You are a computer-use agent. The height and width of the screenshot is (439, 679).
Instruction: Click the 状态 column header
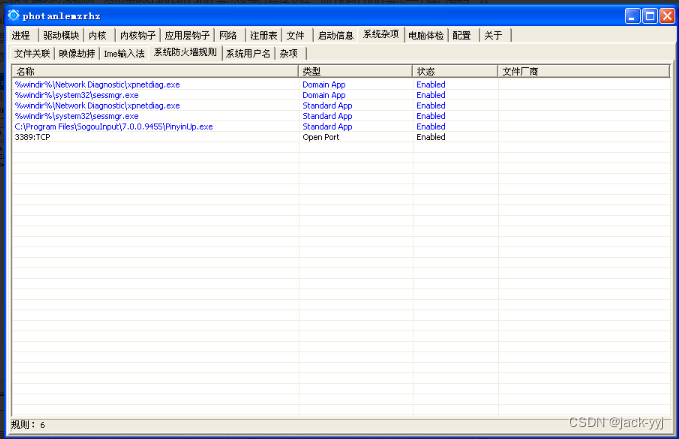coord(455,71)
